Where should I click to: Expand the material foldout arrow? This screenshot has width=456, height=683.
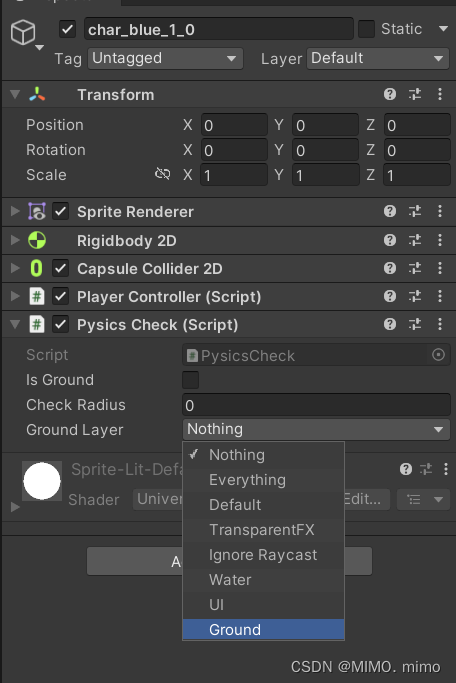point(15,507)
